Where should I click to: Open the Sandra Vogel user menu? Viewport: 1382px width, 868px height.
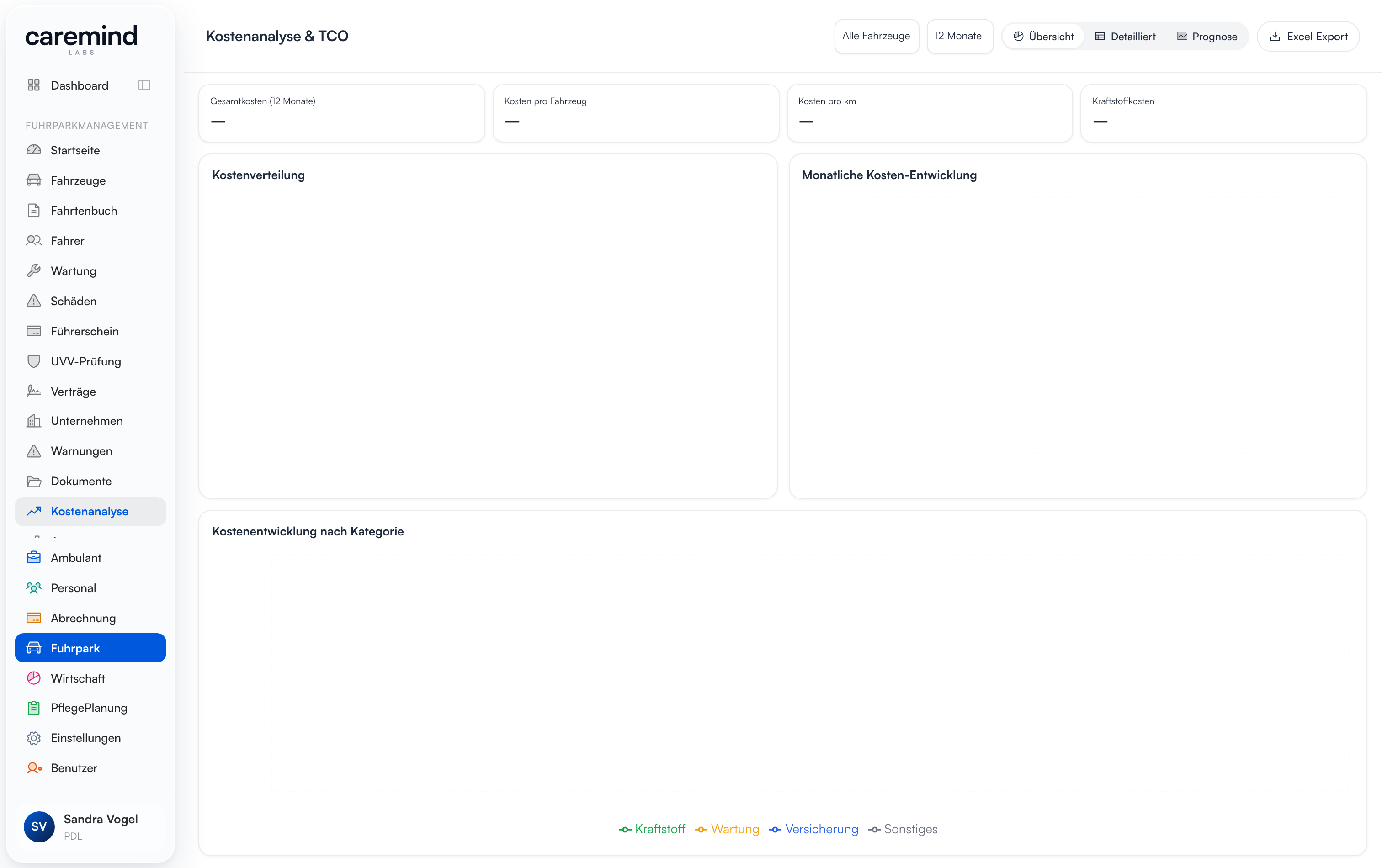click(90, 827)
